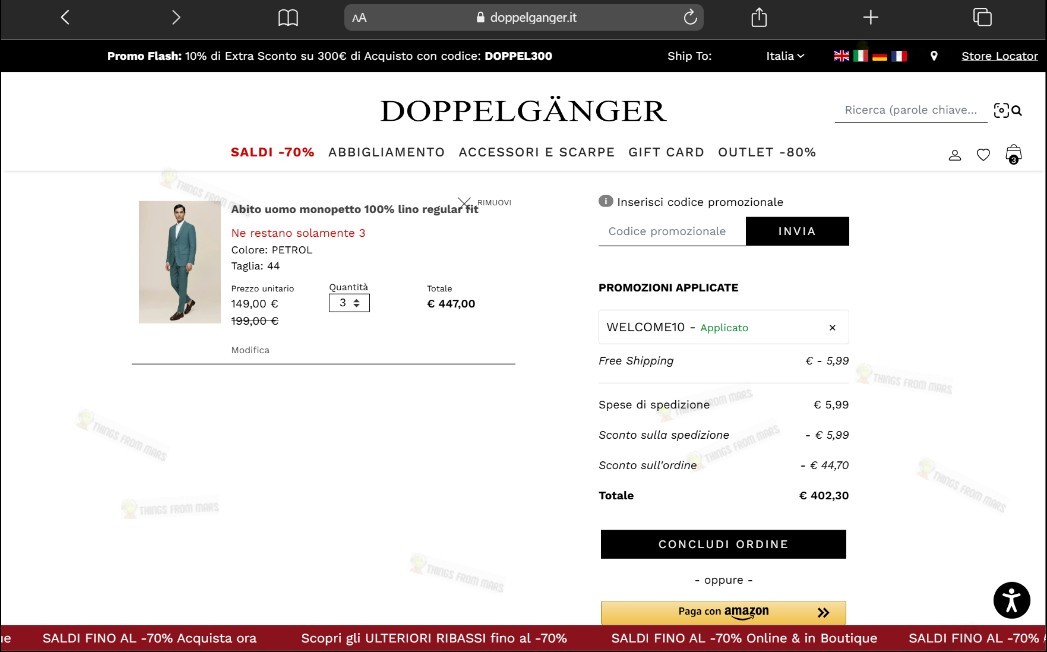The width and height of the screenshot is (1047, 652).
Task: Pay with Paga con Amazon button
Action: click(723, 612)
